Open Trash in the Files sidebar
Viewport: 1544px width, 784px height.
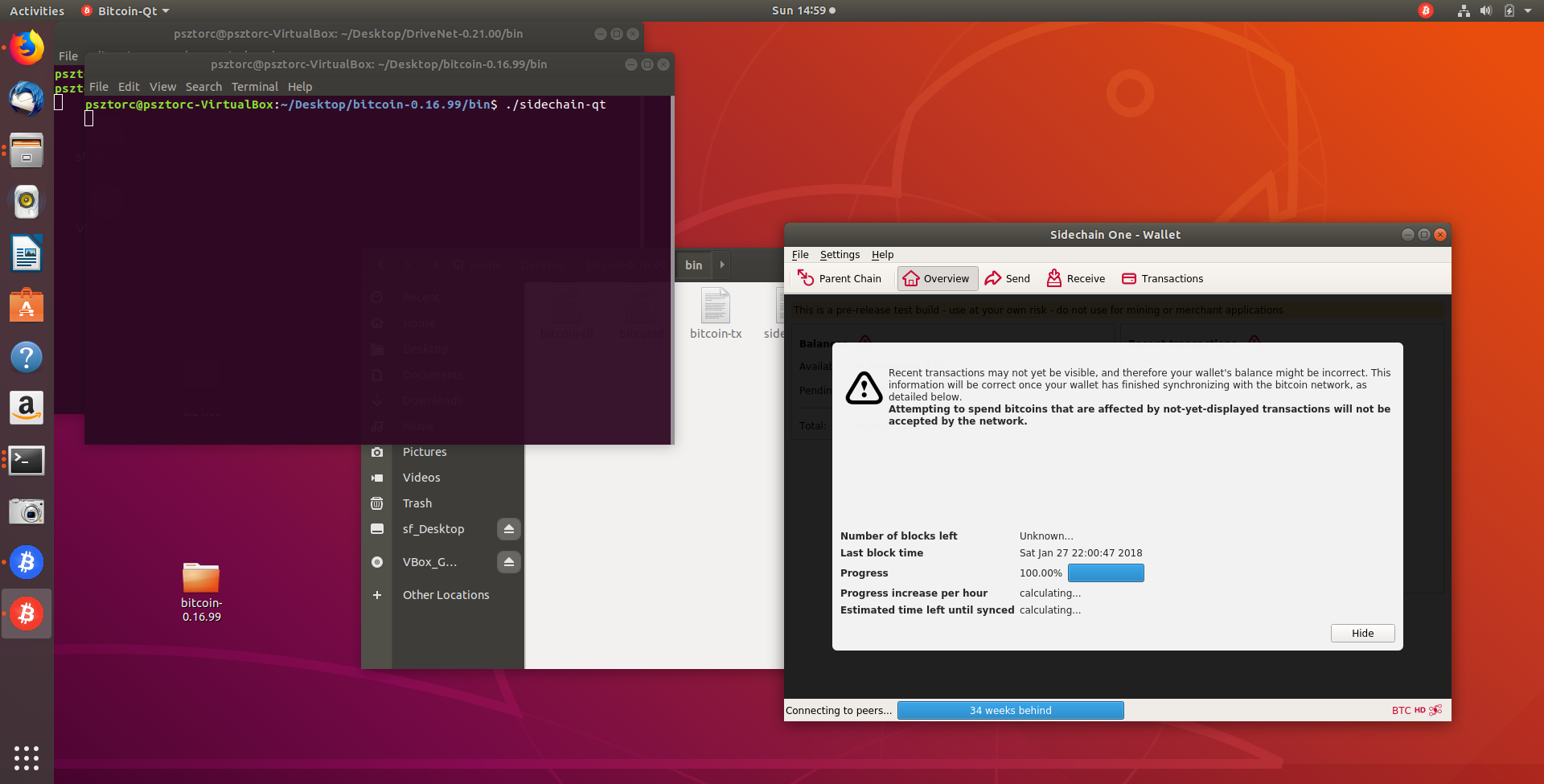click(417, 503)
